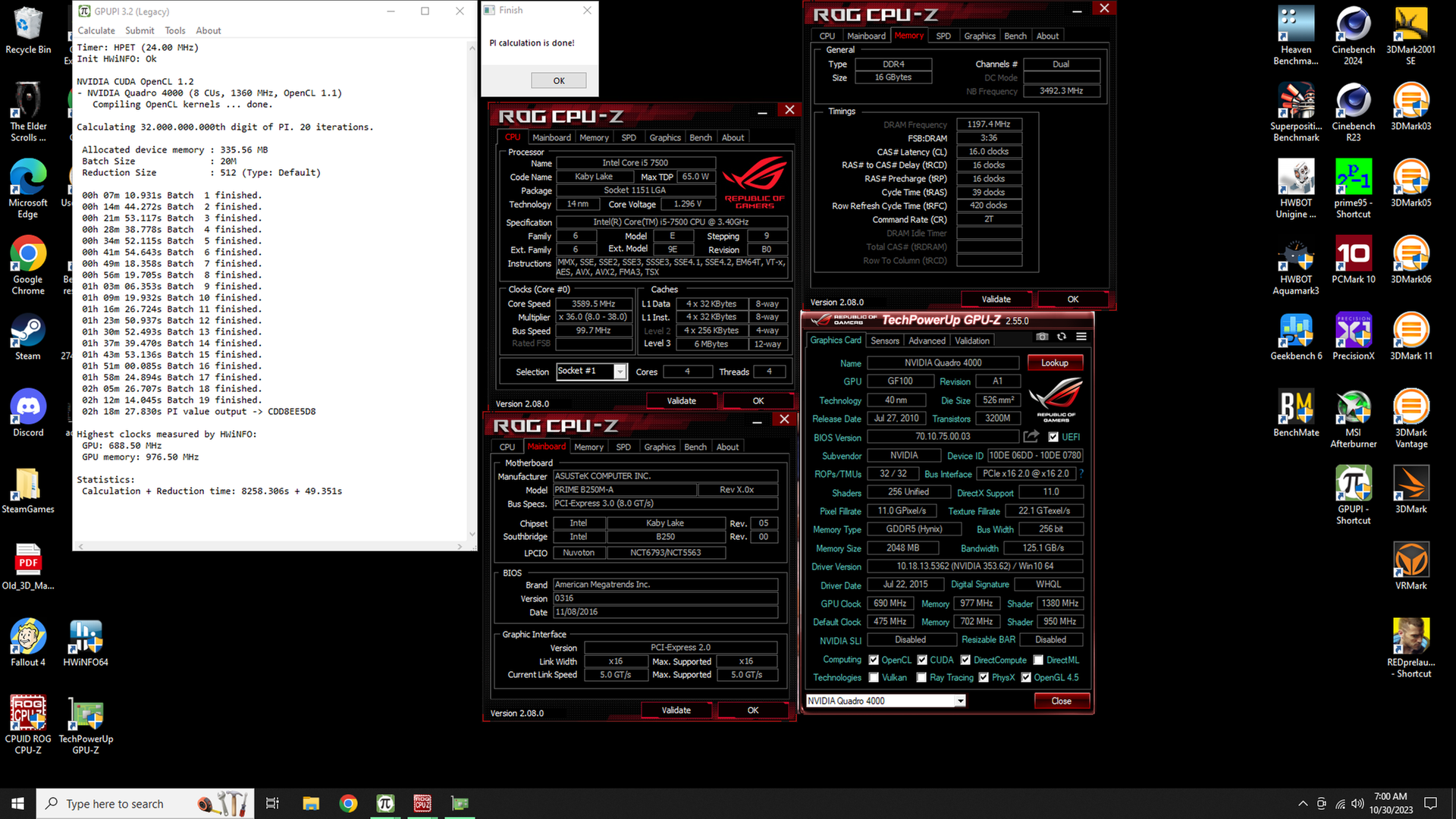Toggle the UEFI checkbox in GPU-Z

click(x=1053, y=437)
